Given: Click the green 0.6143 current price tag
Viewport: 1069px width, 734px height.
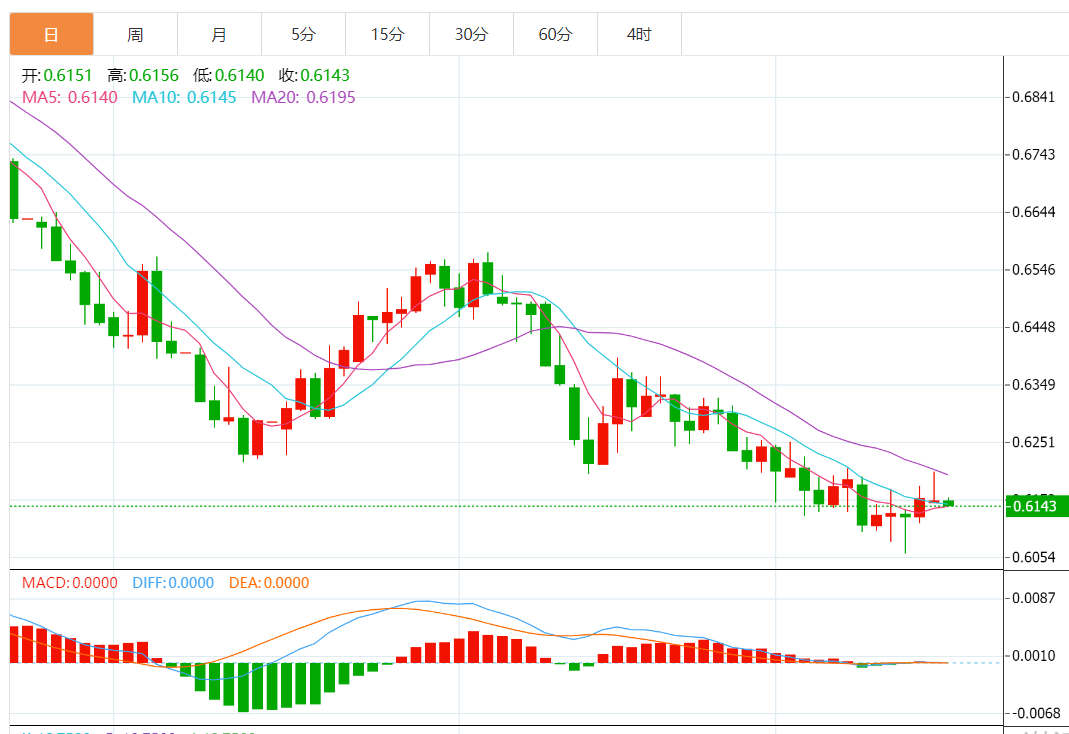Looking at the screenshot, I should (x=1036, y=506).
